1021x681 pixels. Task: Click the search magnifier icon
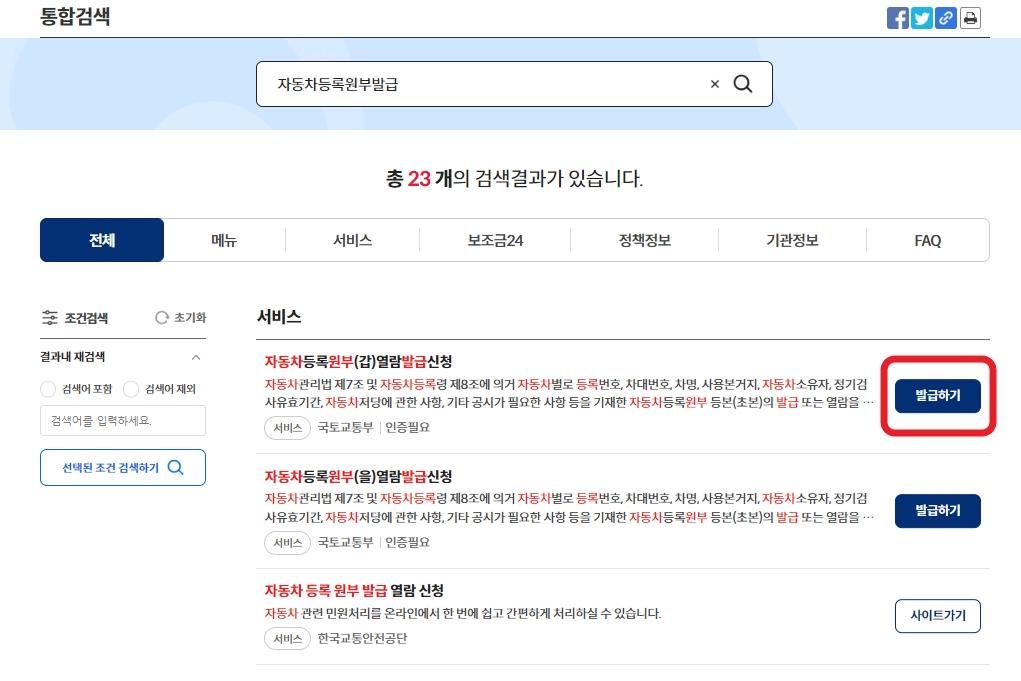(x=742, y=84)
